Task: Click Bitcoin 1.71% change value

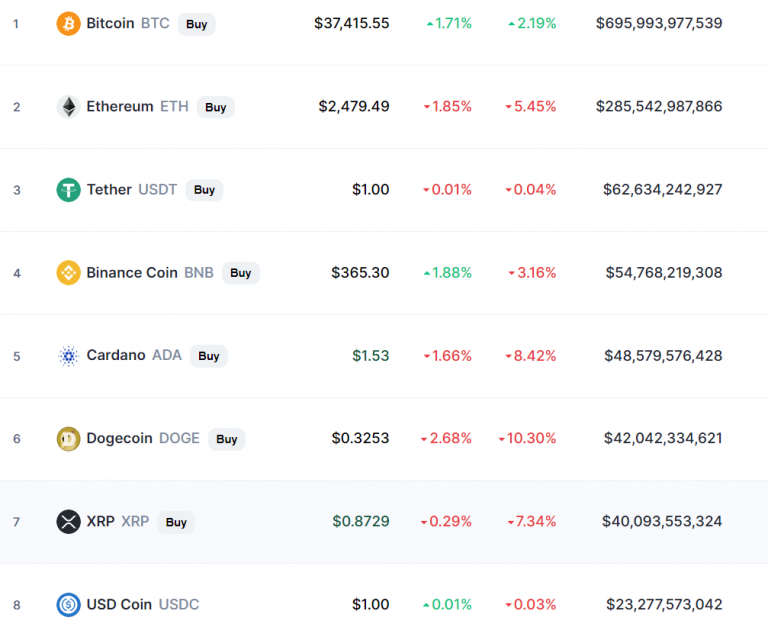Action: click(x=449, y=23)
